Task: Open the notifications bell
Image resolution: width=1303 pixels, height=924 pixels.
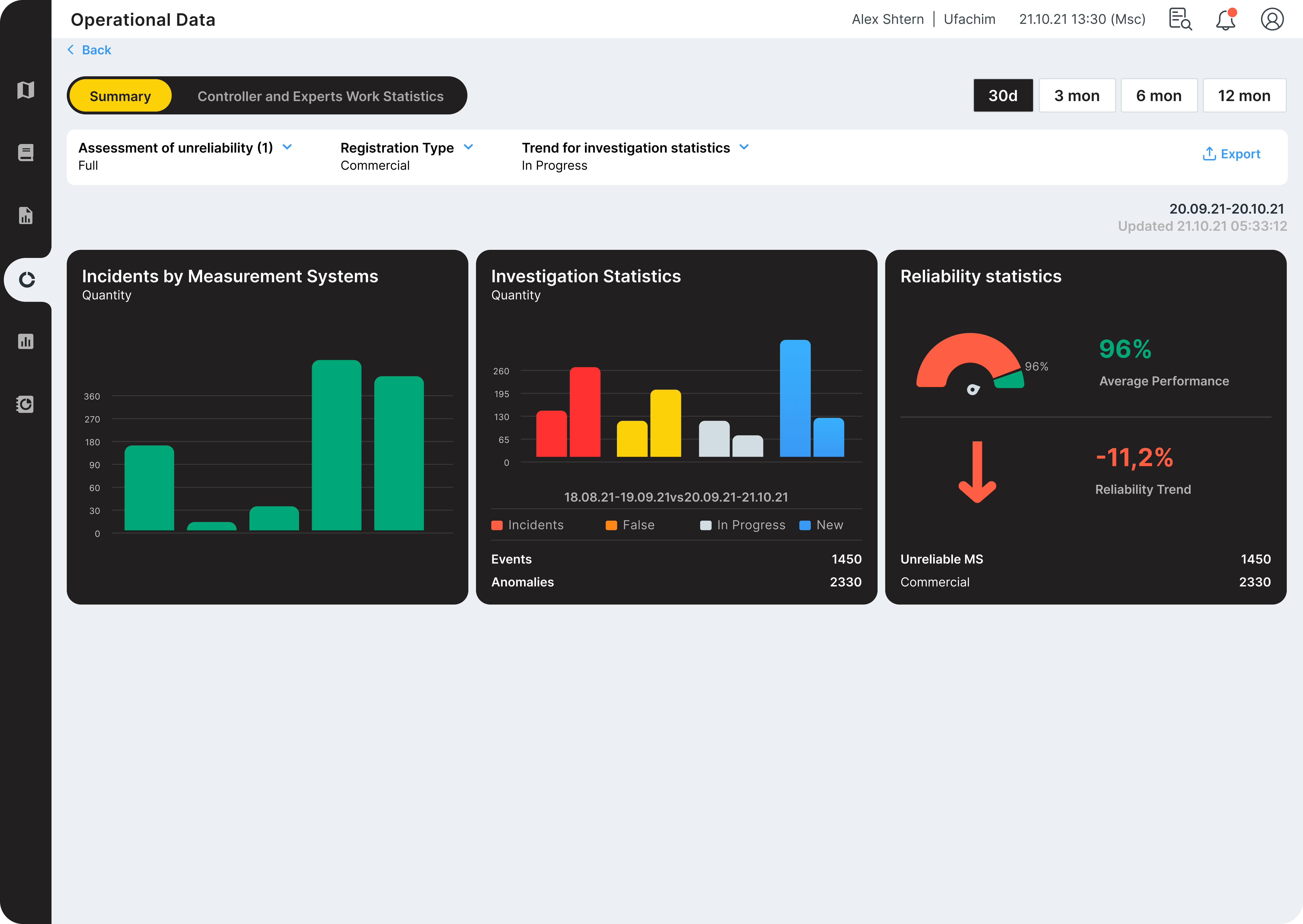Action: pyautogui.click(x=1226, y=20)
